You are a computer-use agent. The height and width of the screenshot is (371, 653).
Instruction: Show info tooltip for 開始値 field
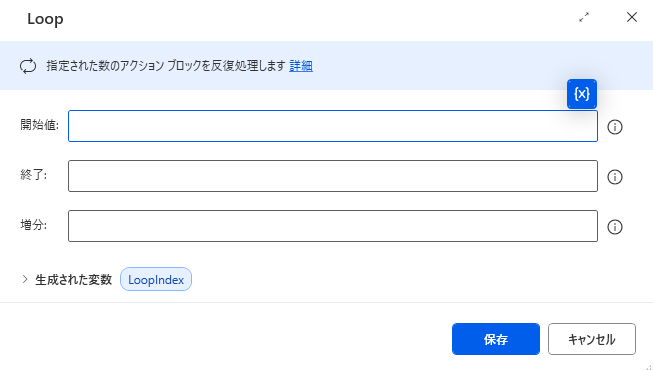(x=615, y=127)
